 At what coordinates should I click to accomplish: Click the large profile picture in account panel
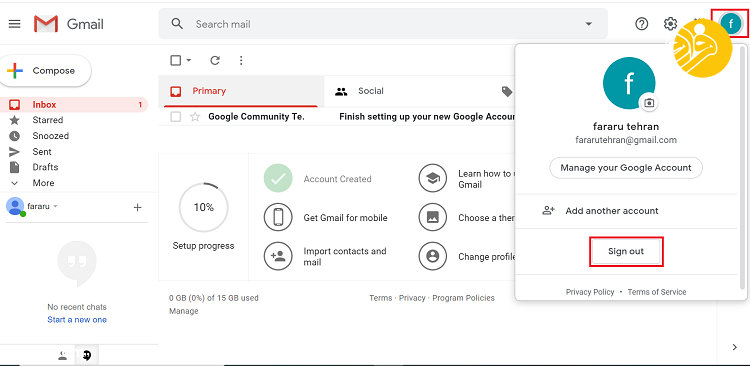pyautogui.click(x=629, y=83)
